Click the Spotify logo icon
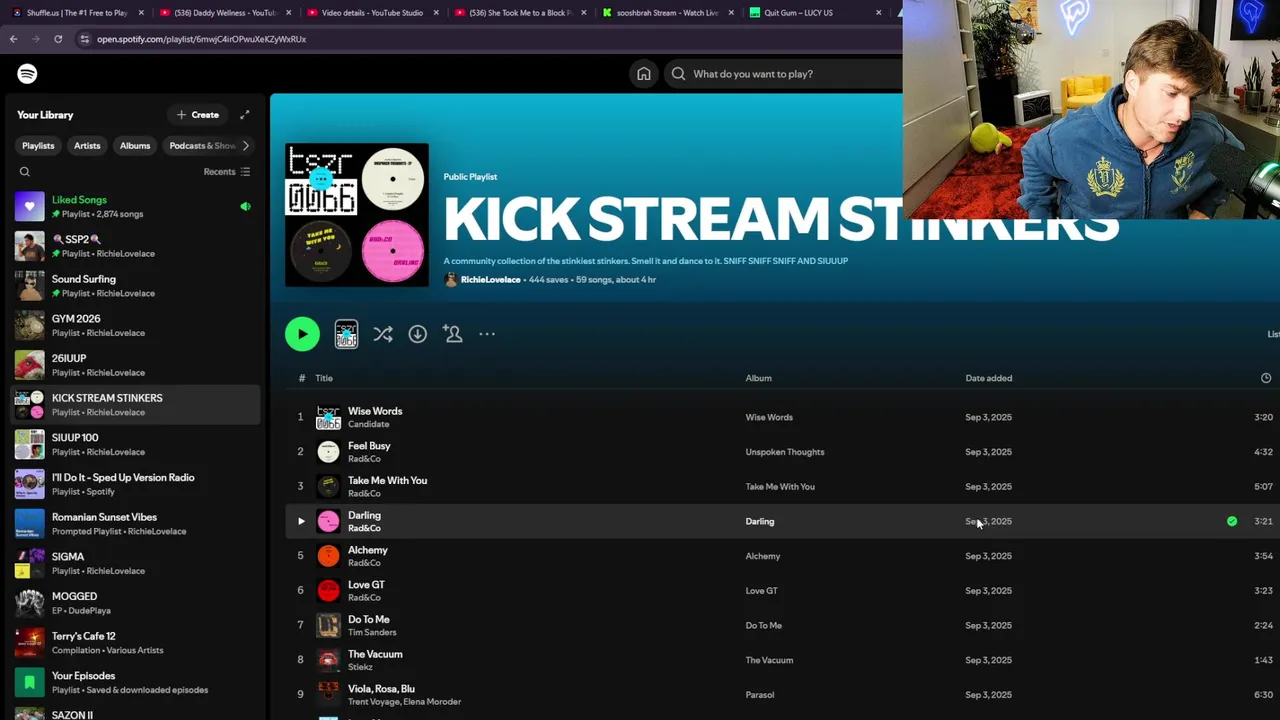 coord(27,74)
